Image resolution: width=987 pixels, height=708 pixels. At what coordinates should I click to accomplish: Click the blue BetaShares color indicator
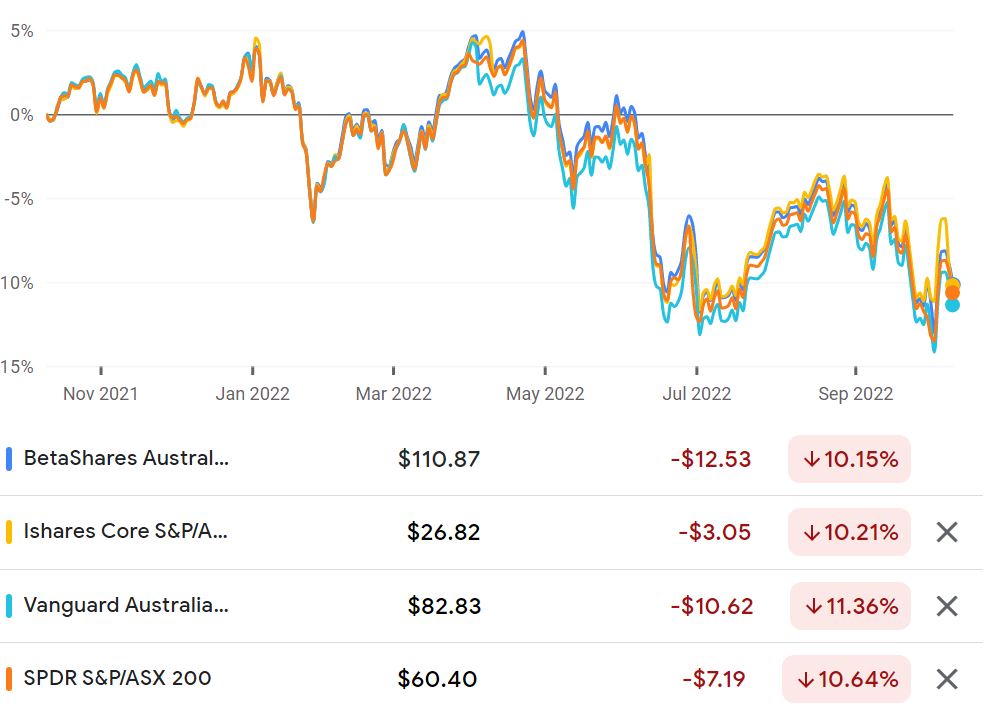[x=9, y=459]
